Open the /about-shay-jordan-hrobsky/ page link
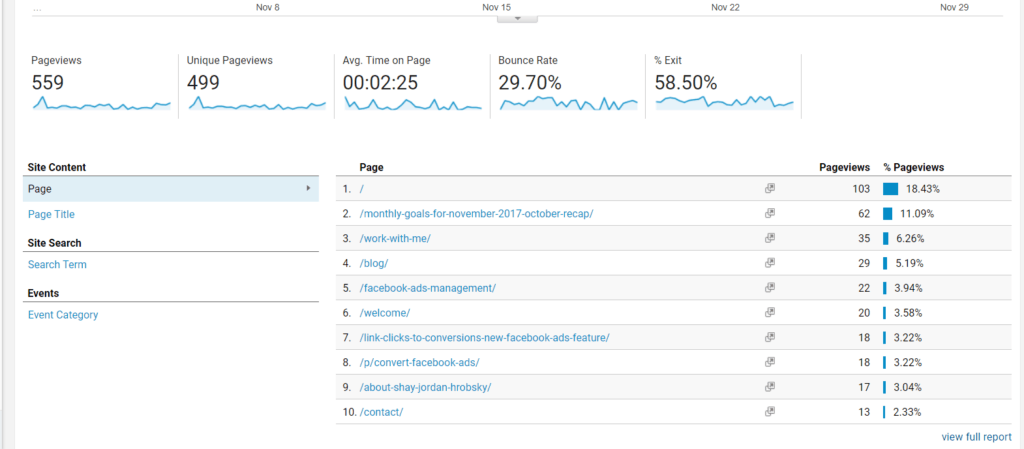Screen dimensions: 1024x449 425,387
